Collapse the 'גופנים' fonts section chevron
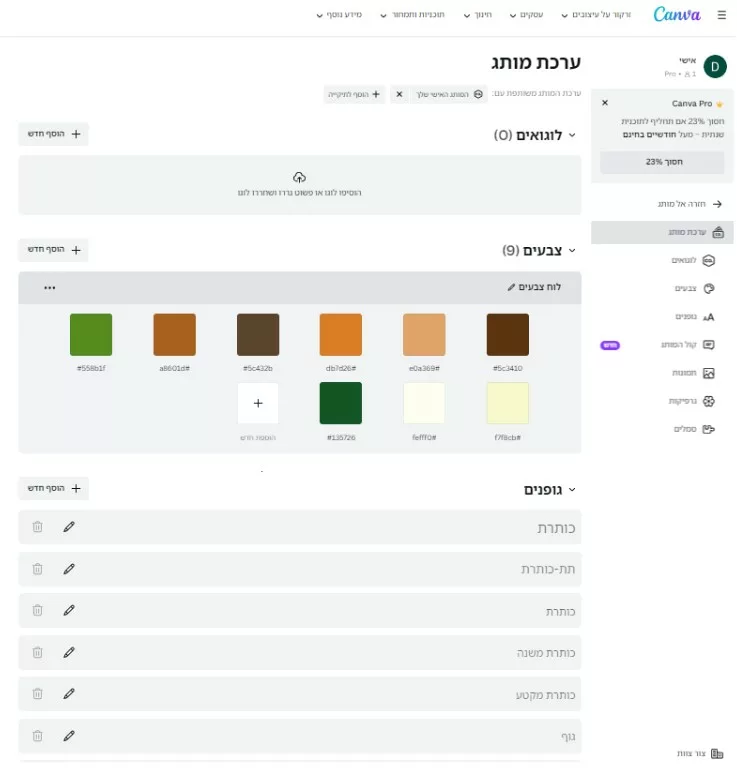Viewport: 737px width, 771px height. tap(572, 489)
